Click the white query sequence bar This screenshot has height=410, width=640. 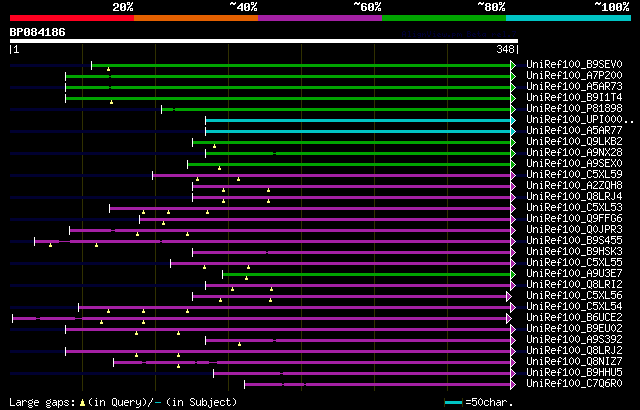tap(264, 41)
